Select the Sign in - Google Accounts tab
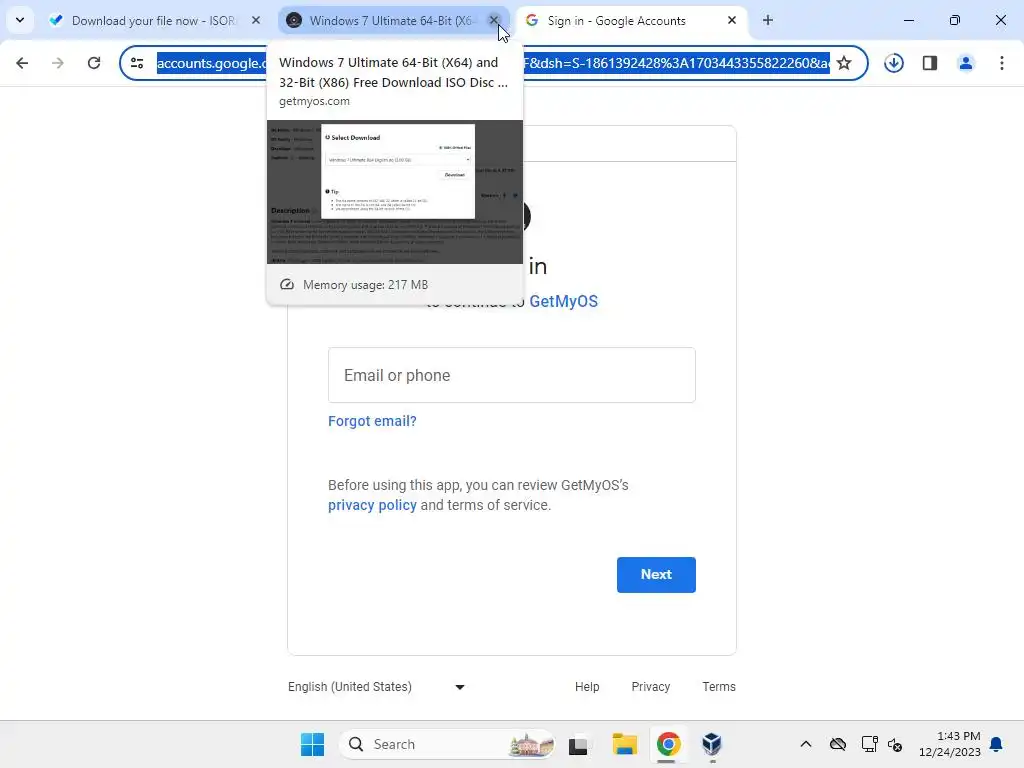Image resolution: width=1024 pixels, height=768 pixels. 616,21
